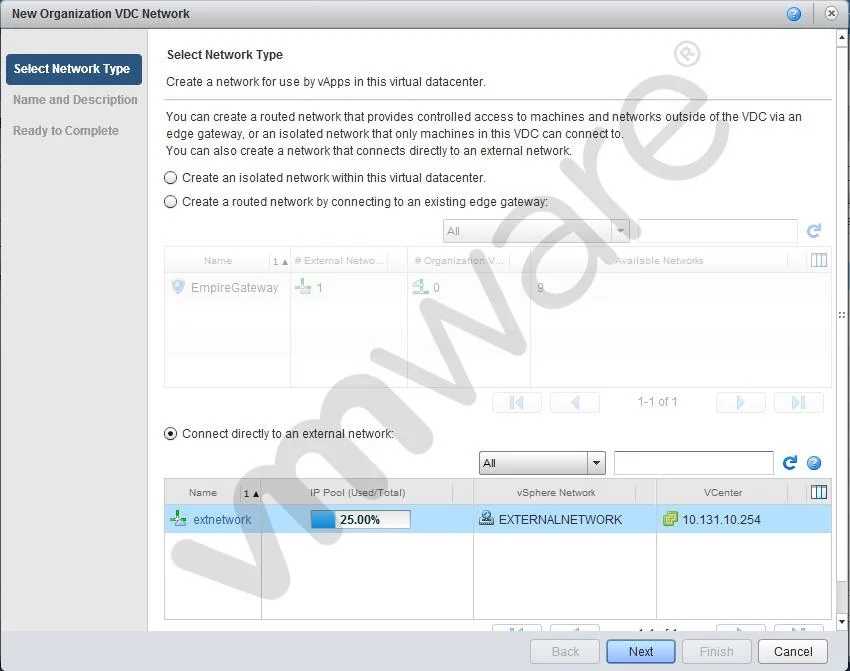Click the external network search field
The width and height of the screenshot is (850, 671).
(x=693, y=463)
